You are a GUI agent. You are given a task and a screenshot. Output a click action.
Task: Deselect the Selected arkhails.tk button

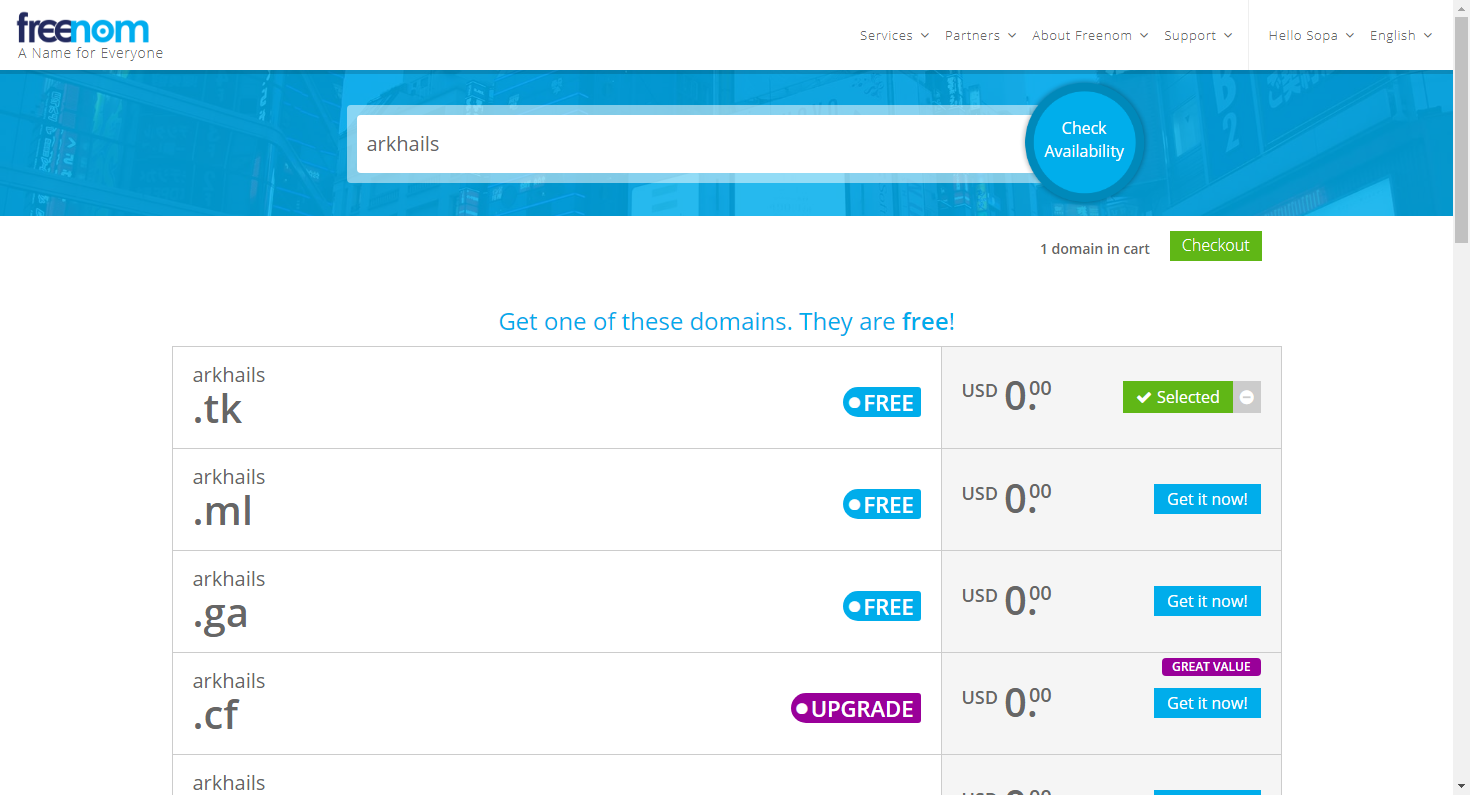1178,397
